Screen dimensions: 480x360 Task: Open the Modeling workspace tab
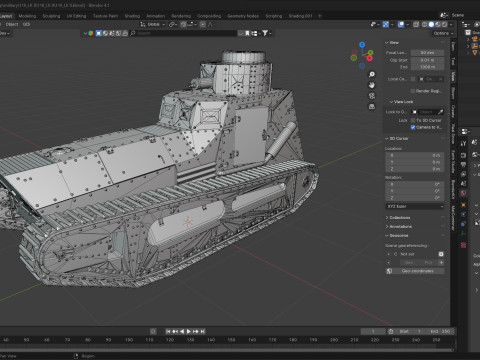coord(27,16)
